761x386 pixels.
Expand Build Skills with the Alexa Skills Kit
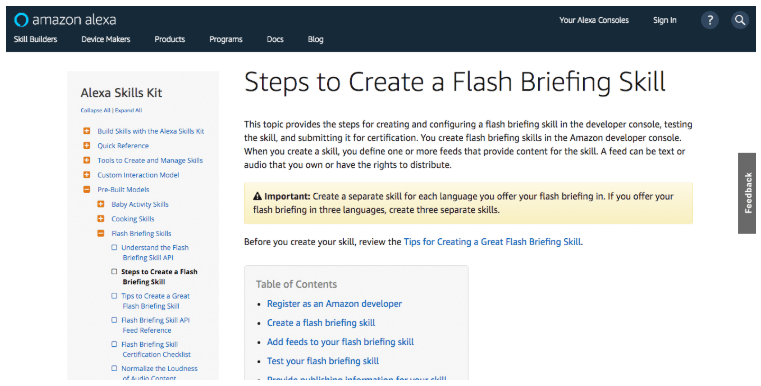[86, 131]
